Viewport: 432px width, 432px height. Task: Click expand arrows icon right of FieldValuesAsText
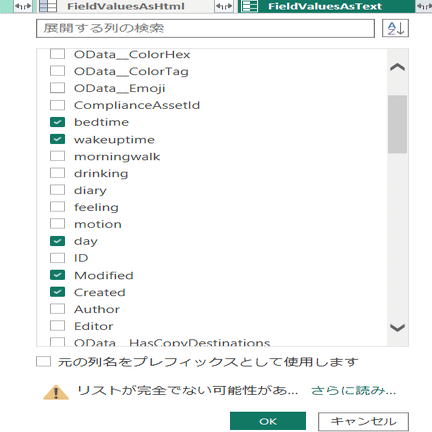point(425,6)
